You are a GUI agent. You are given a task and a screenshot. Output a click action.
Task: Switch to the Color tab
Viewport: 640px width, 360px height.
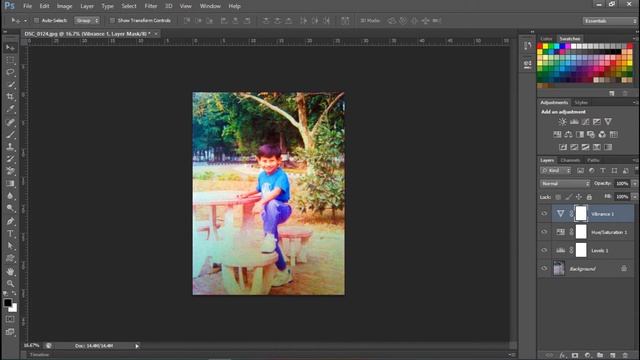tap(546, 39)
